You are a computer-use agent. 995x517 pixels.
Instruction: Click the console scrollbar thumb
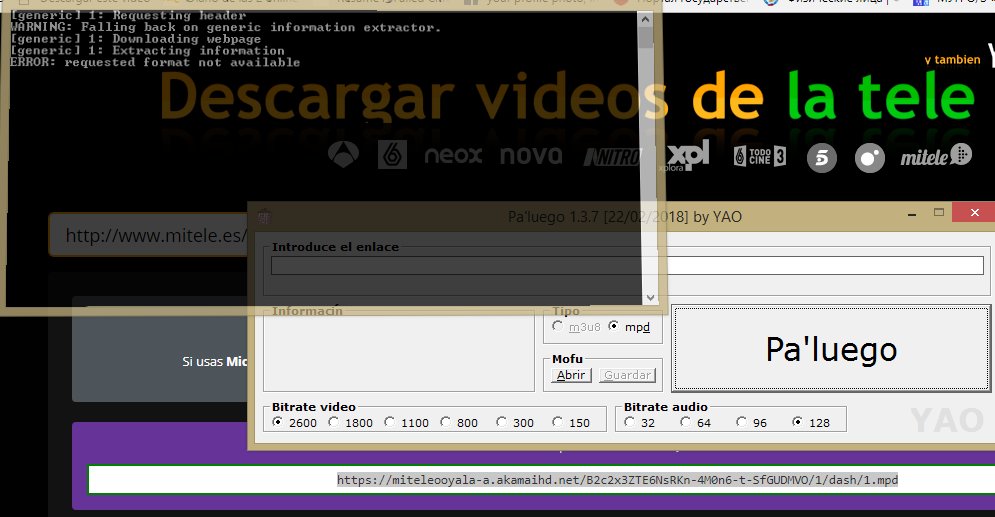click(646, 38)
